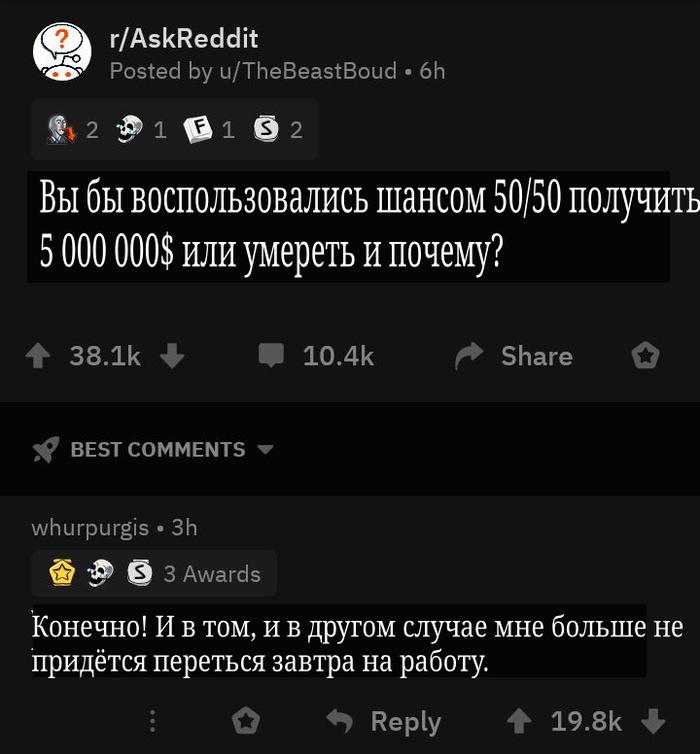Open the 10.4k comments icon
Screen dimensions: 700x754
pos(271,355)
